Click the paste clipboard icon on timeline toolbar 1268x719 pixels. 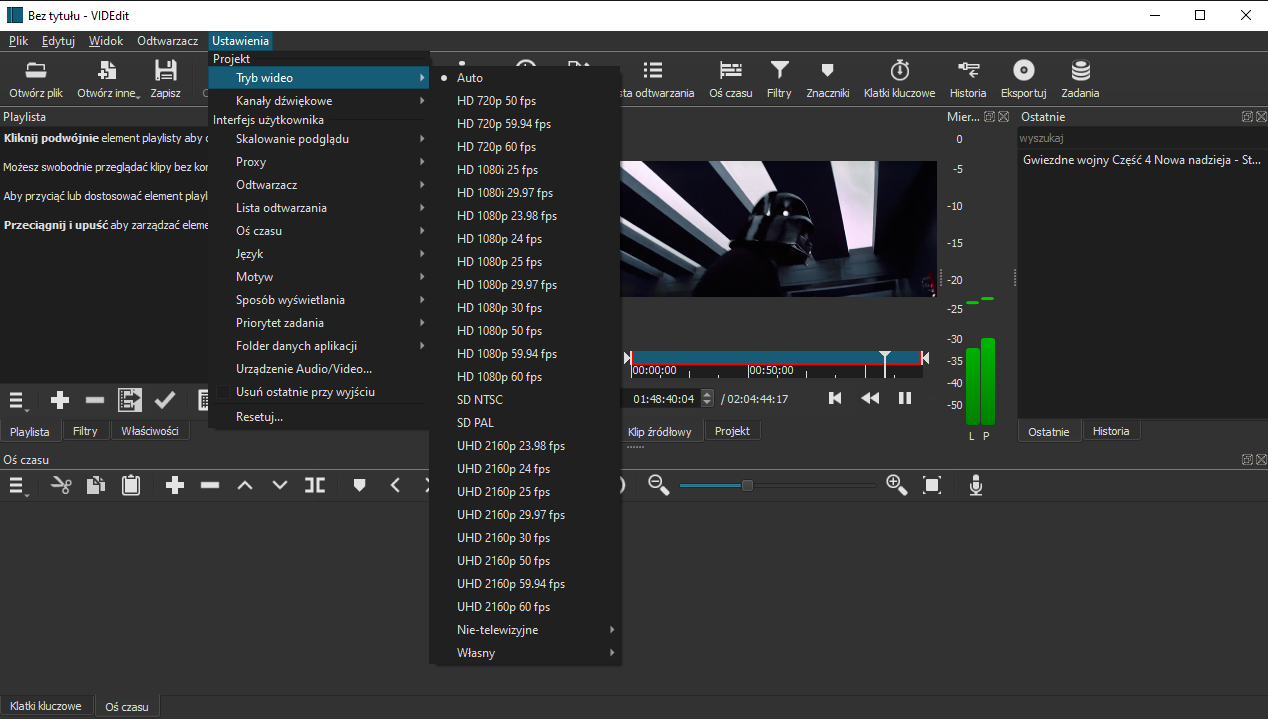click(x=130, y=485)
